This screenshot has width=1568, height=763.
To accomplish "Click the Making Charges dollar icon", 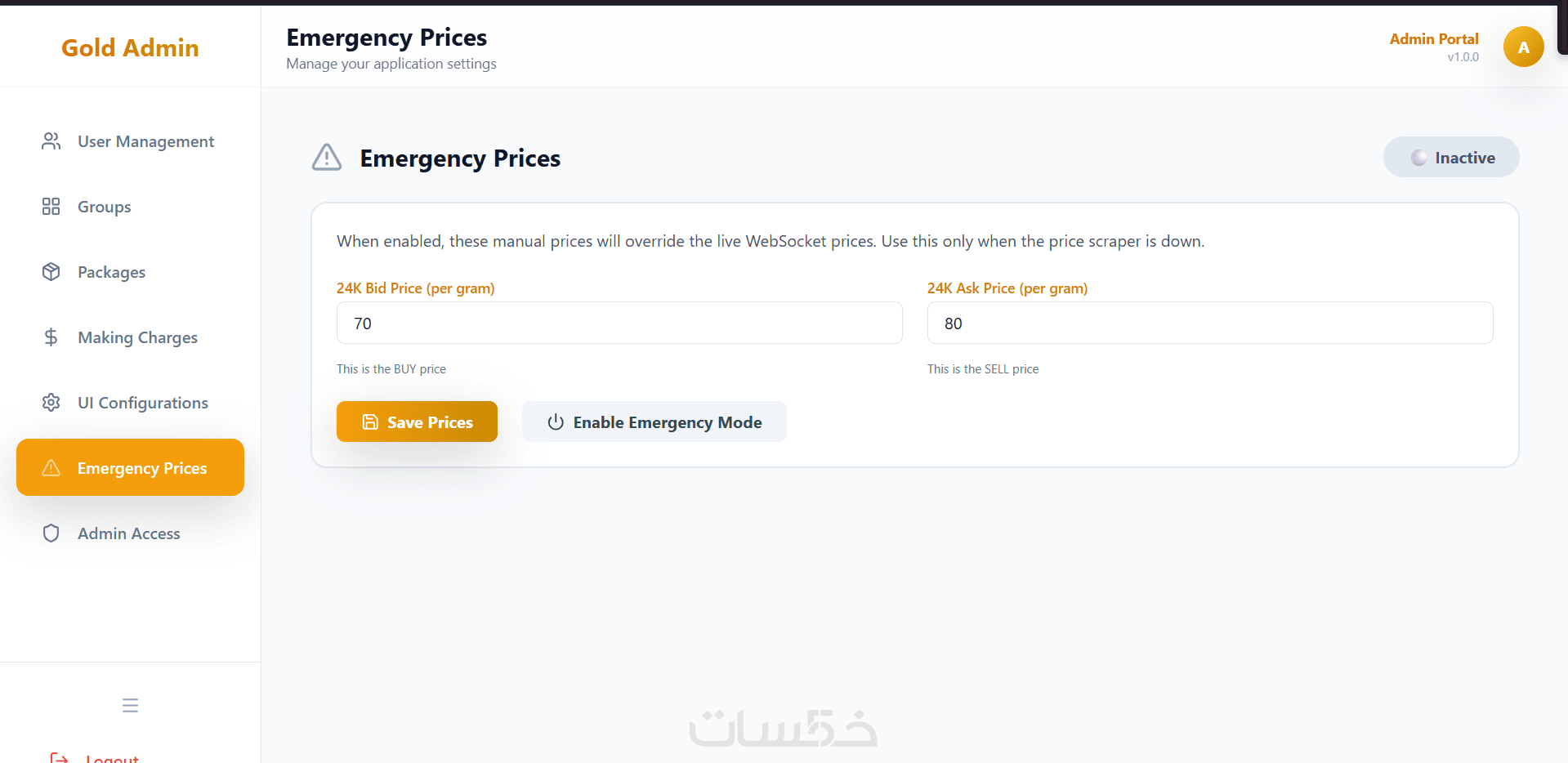I will coord(51,337).
